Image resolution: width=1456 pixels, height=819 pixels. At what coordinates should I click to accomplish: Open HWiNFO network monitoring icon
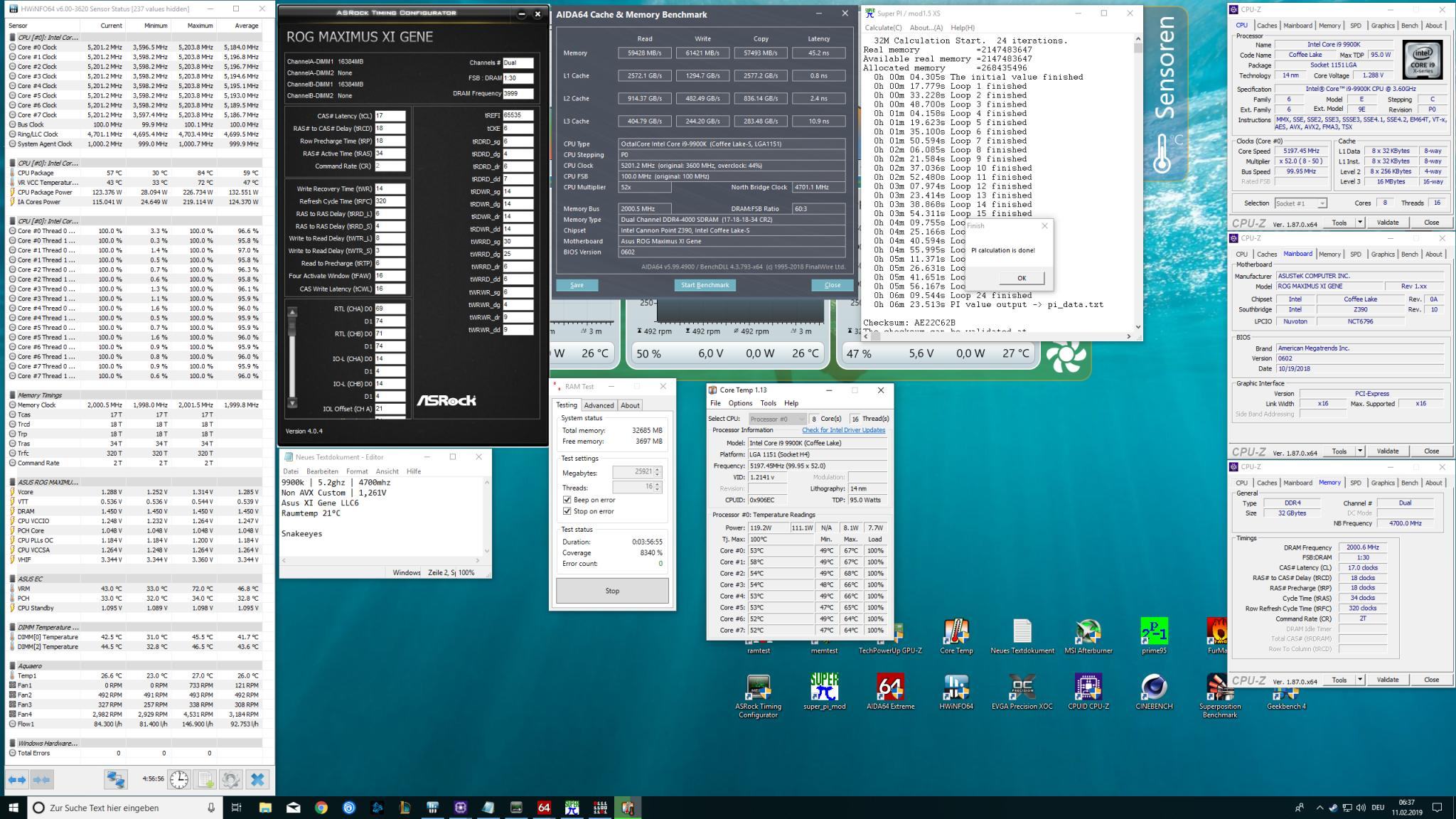(116, 780)
